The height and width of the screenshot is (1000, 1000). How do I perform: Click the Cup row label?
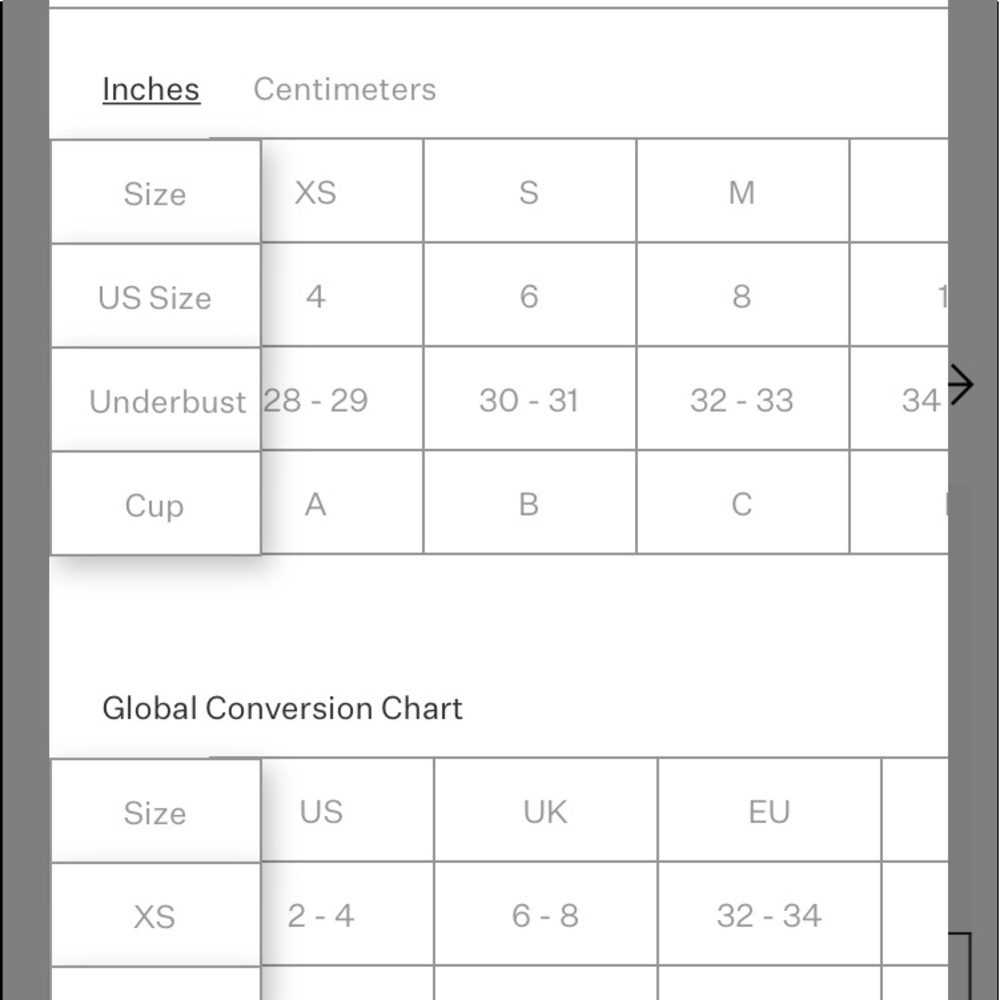tap(156, 504)
